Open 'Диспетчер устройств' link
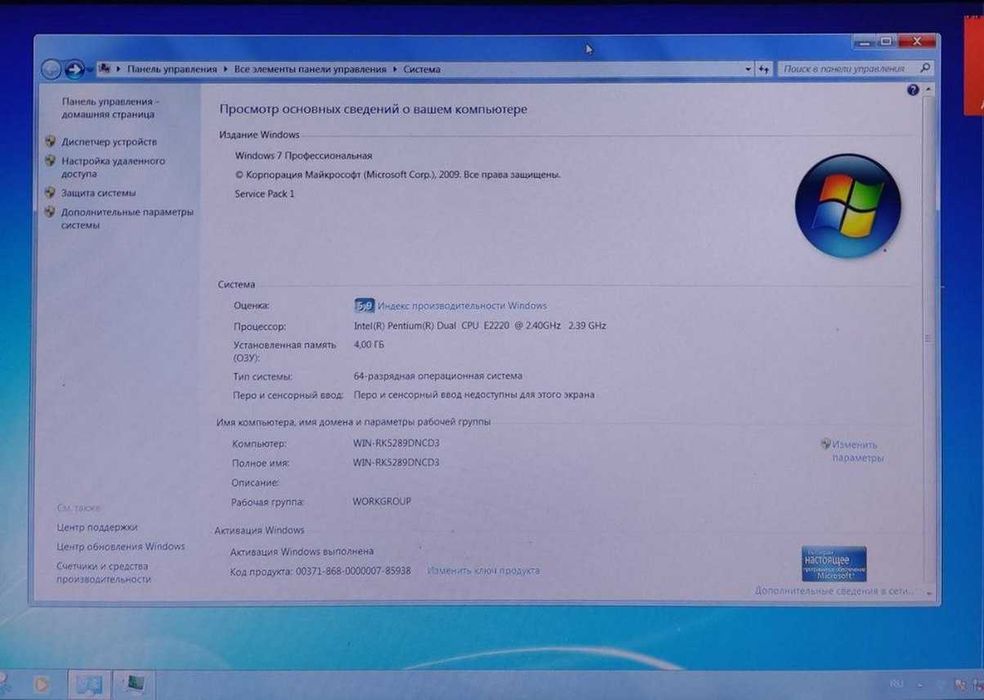Screen dimensions: 984x700 pyautogui.click(x=109, y=142)
